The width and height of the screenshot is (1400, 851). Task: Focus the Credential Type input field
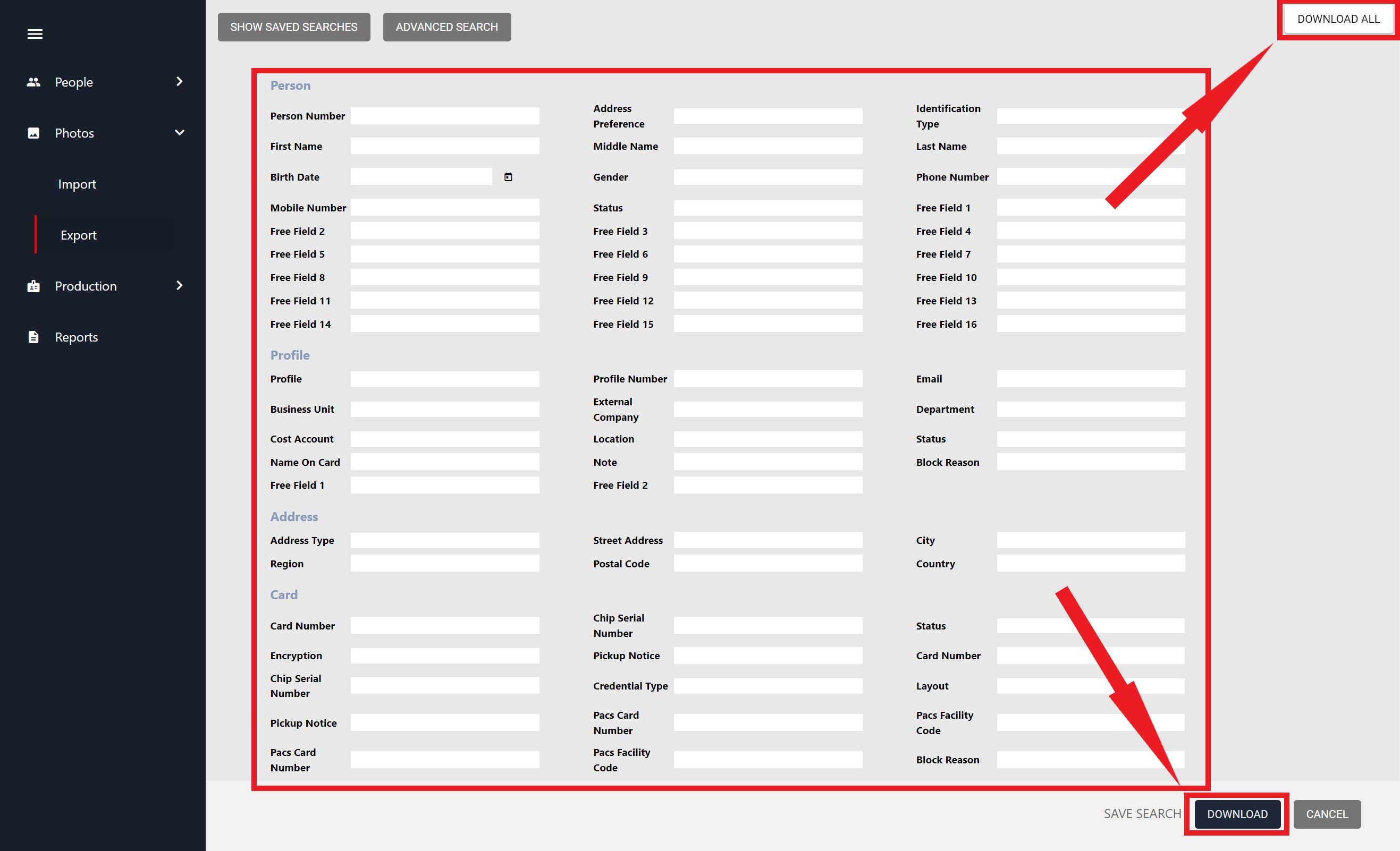tap(768, 686)
